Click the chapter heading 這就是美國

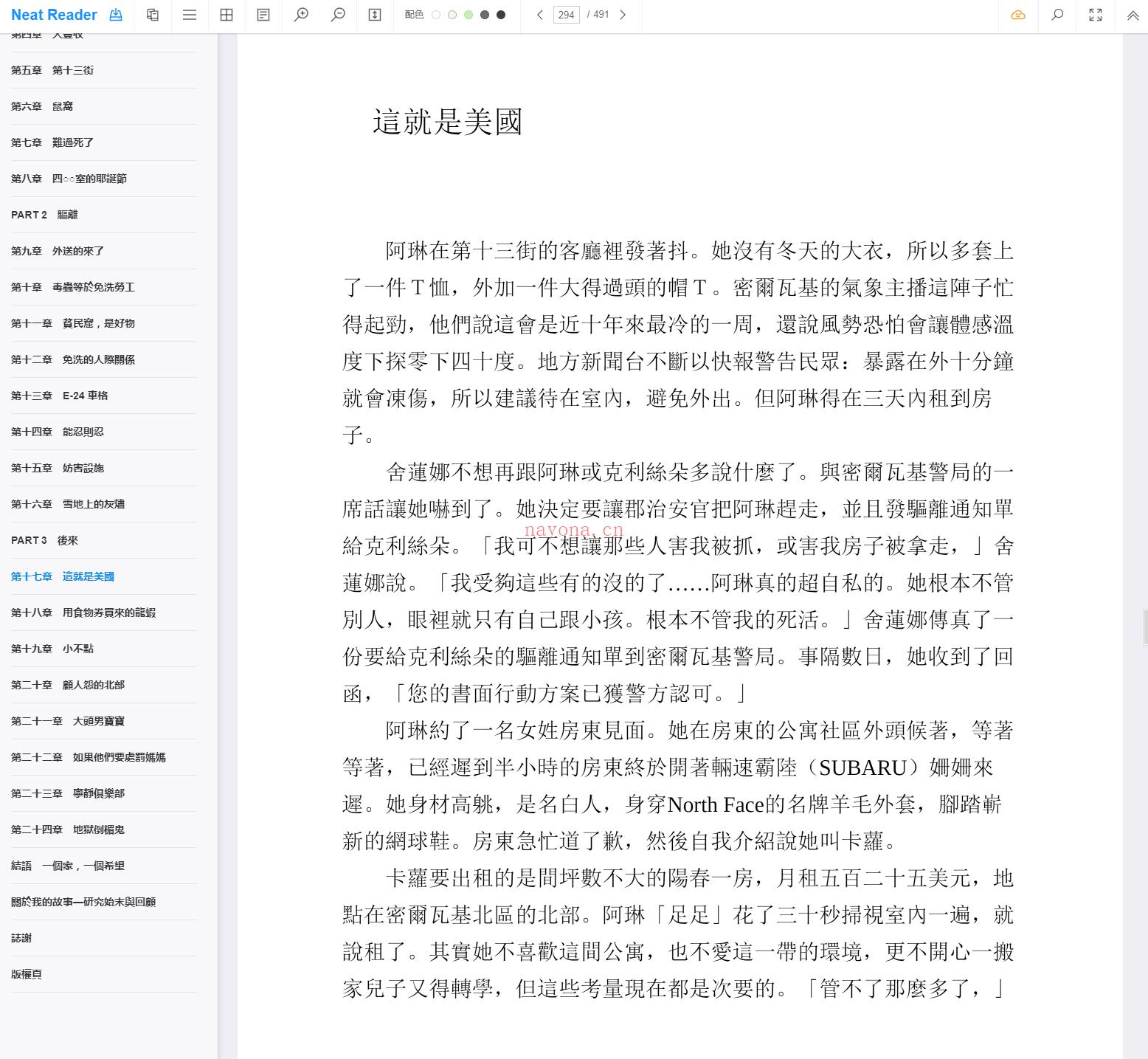(448, 122)
